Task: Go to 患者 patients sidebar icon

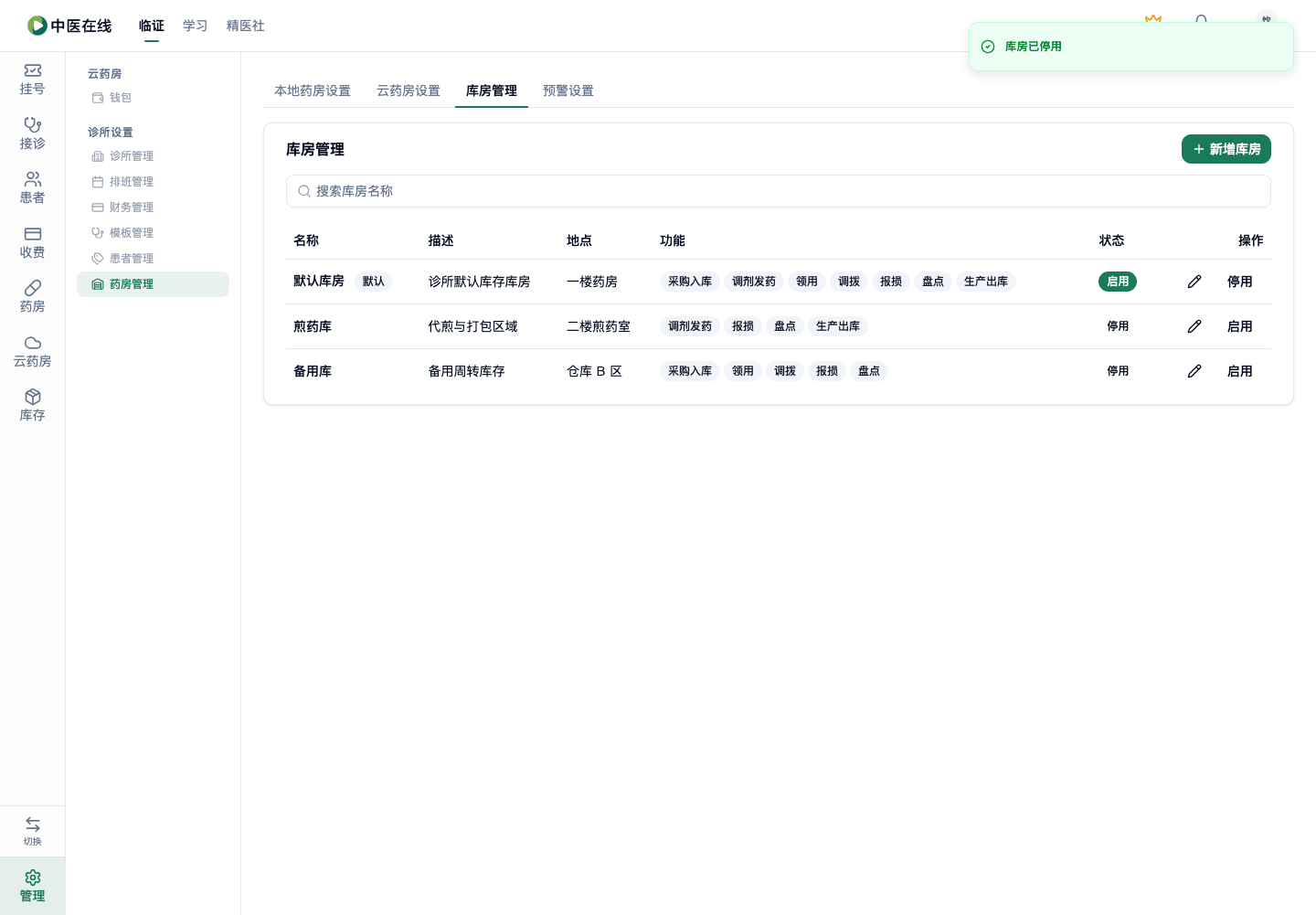Action: point(33,179)
